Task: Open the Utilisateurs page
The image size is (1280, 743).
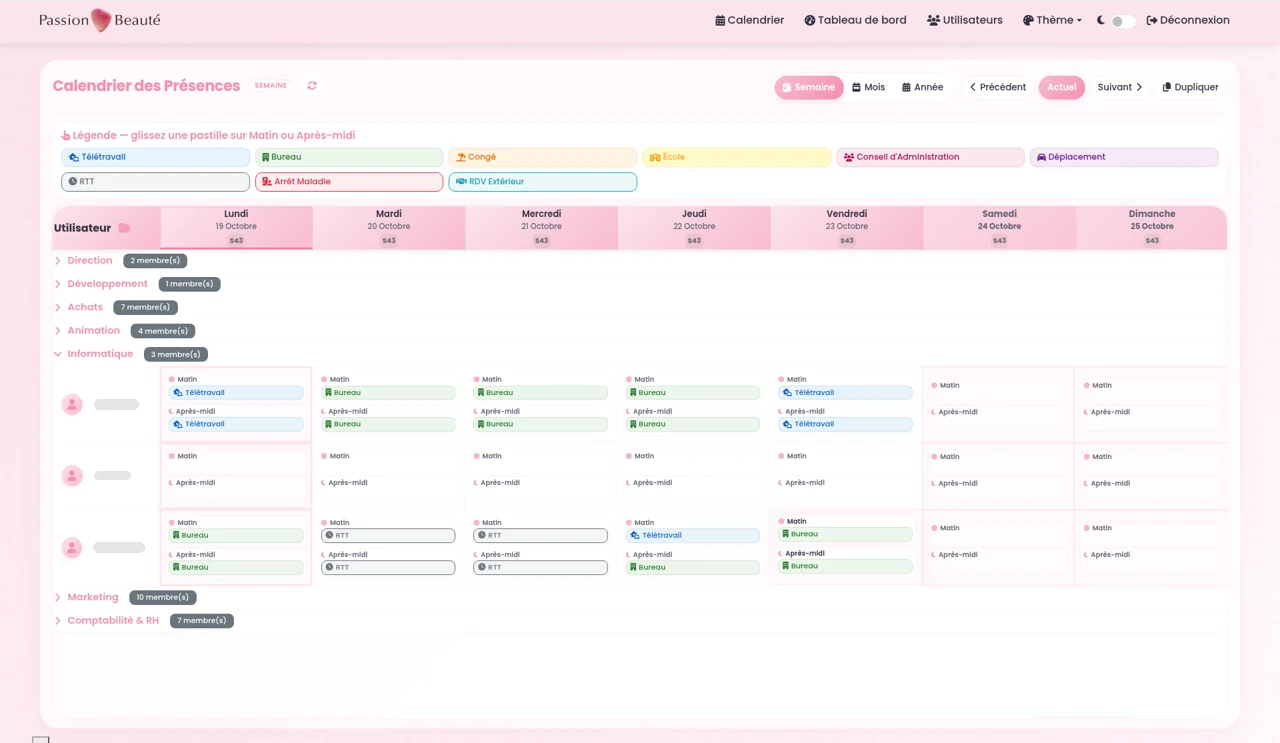Action: point(965,20)
